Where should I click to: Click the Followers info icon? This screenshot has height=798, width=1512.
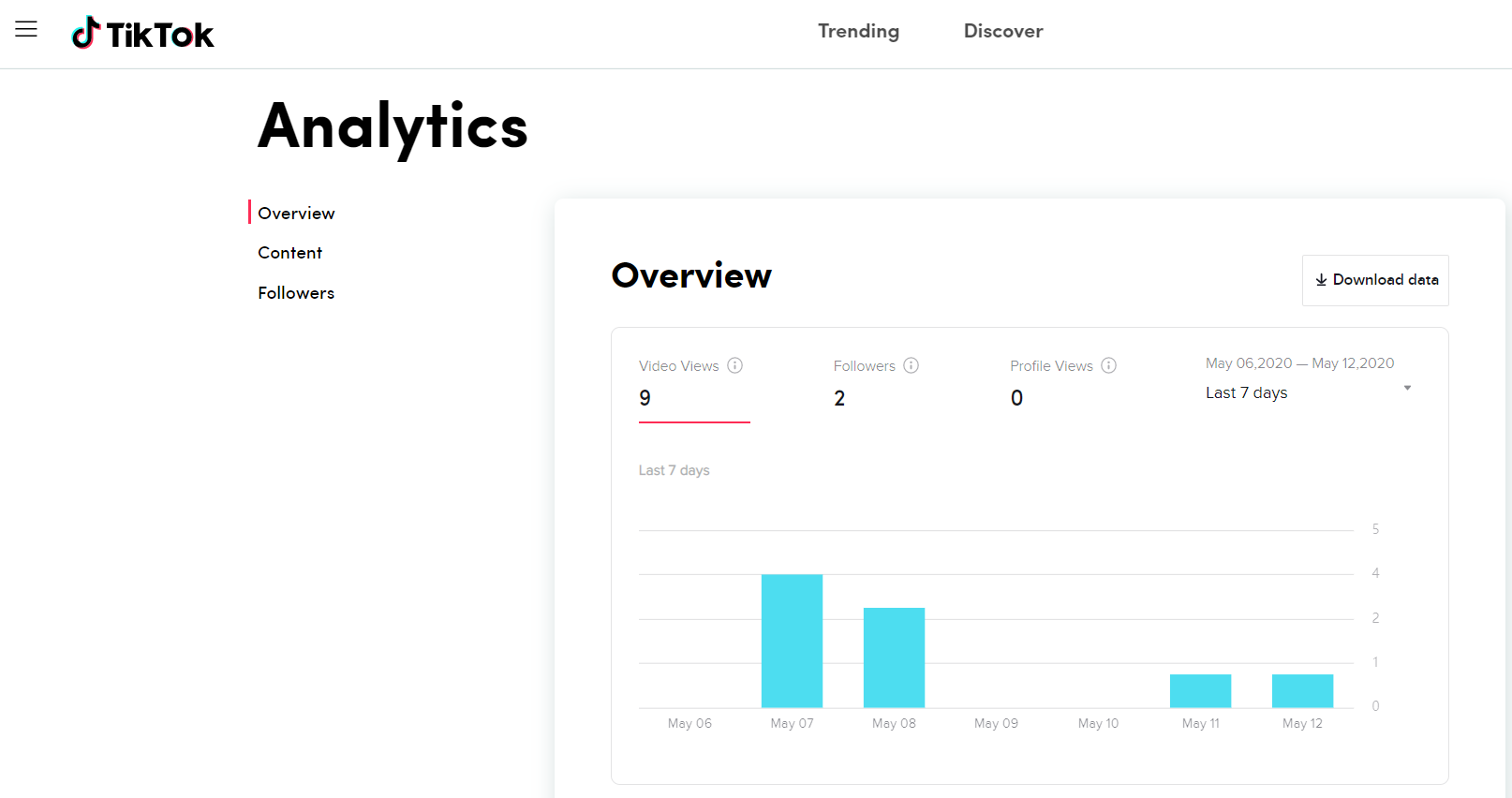pos(911,365)
